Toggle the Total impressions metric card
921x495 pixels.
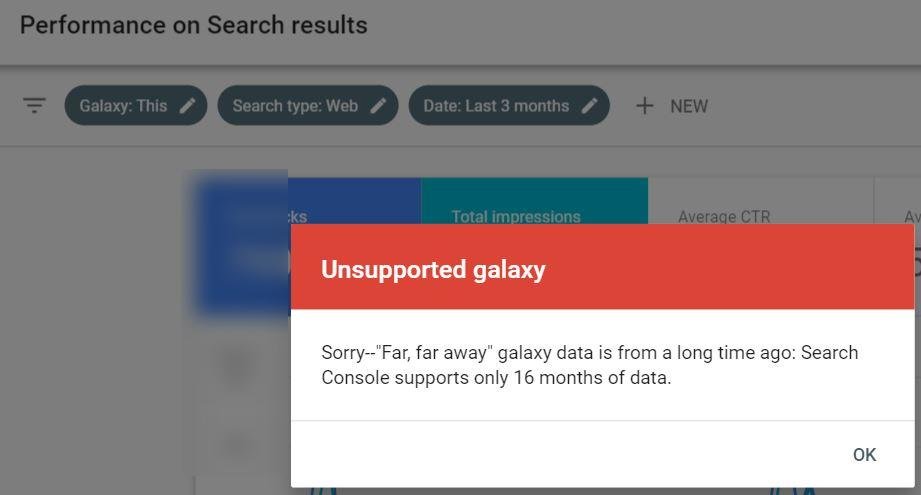pyautogui.click(x=515, y=216)
